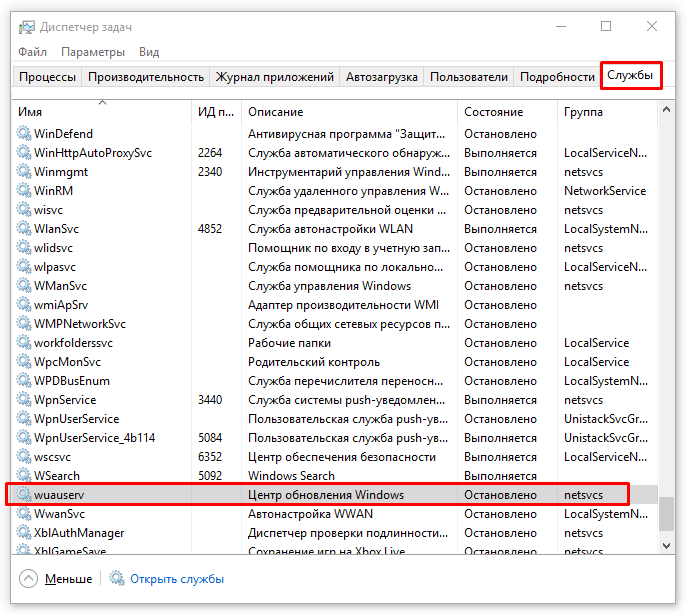Open the Параметры menu
The height and width of the screenshot is (615, 687).
(x=93, y=52)
